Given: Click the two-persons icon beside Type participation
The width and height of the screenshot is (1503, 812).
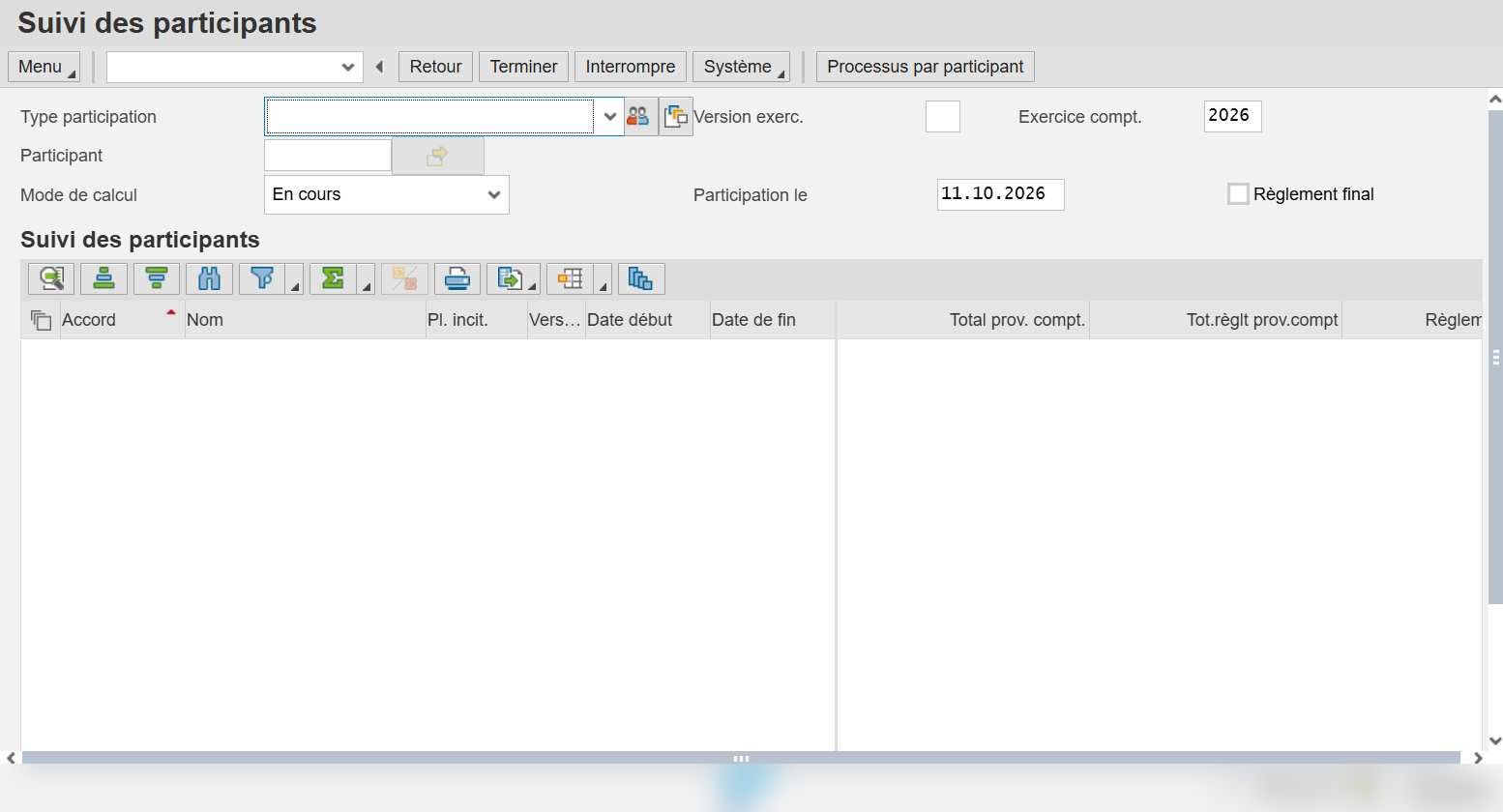Looking at the screenshot, I should click(x=638, y=117).
